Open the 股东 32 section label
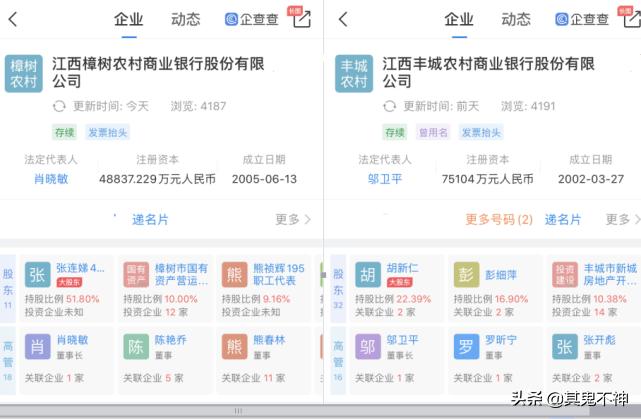Screen dimensions: 641x419 338,289
